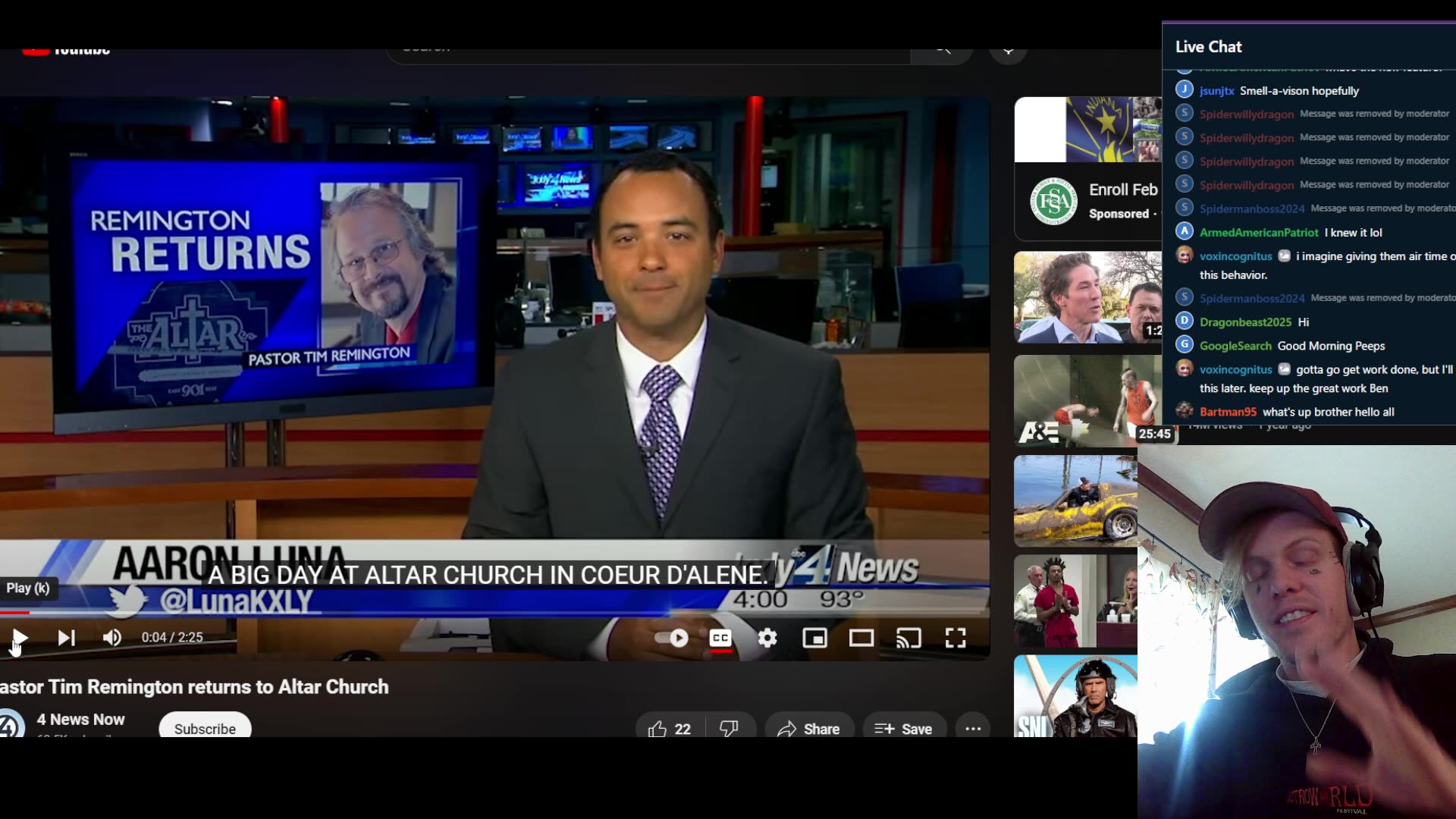Open more actions three-dot menu
1456x819 pixels.
(973, 728)
